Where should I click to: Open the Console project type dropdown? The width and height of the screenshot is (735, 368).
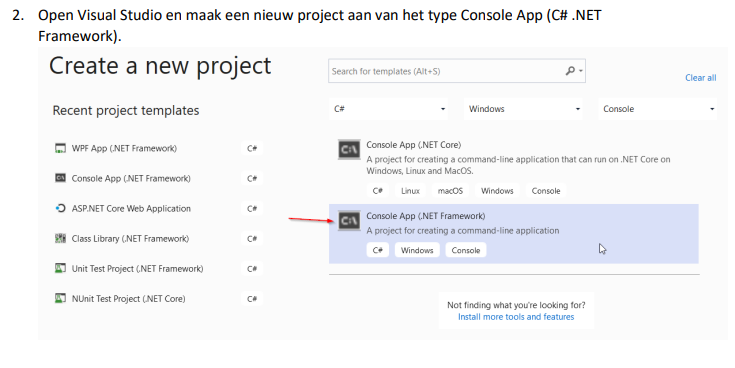(657, 109)
